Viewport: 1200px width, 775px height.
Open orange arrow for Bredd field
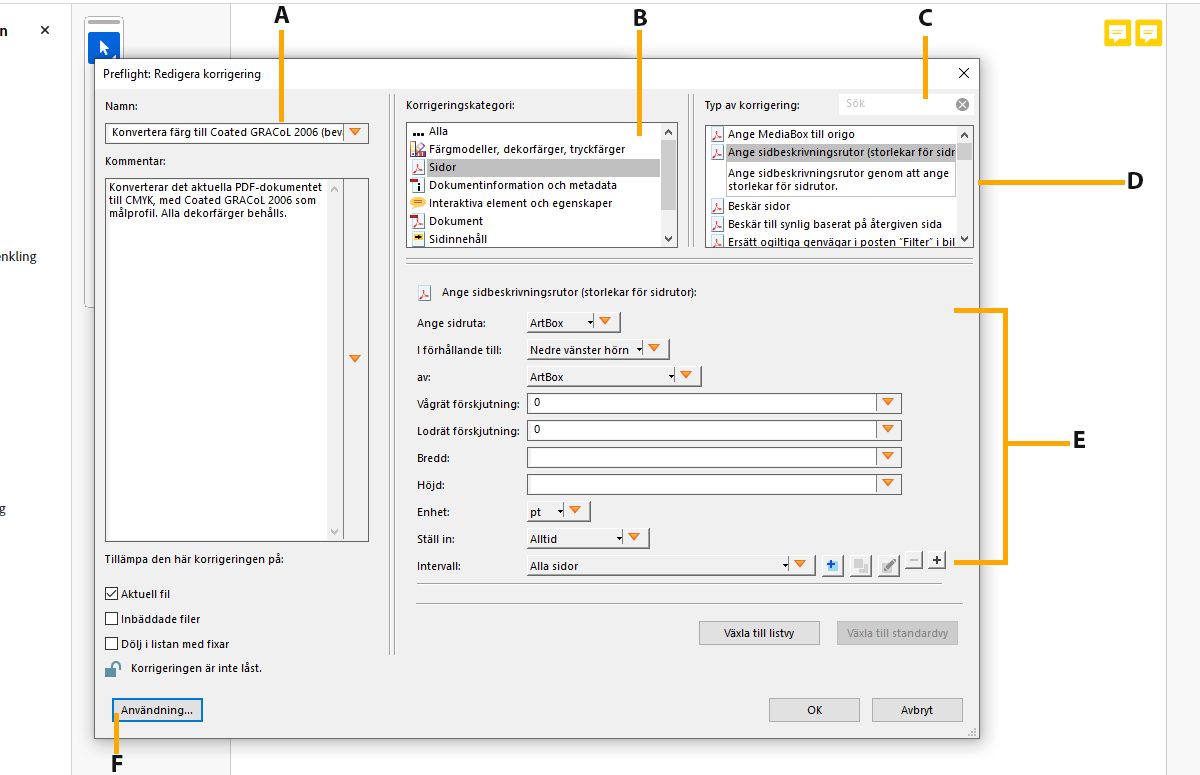(889, 457)
